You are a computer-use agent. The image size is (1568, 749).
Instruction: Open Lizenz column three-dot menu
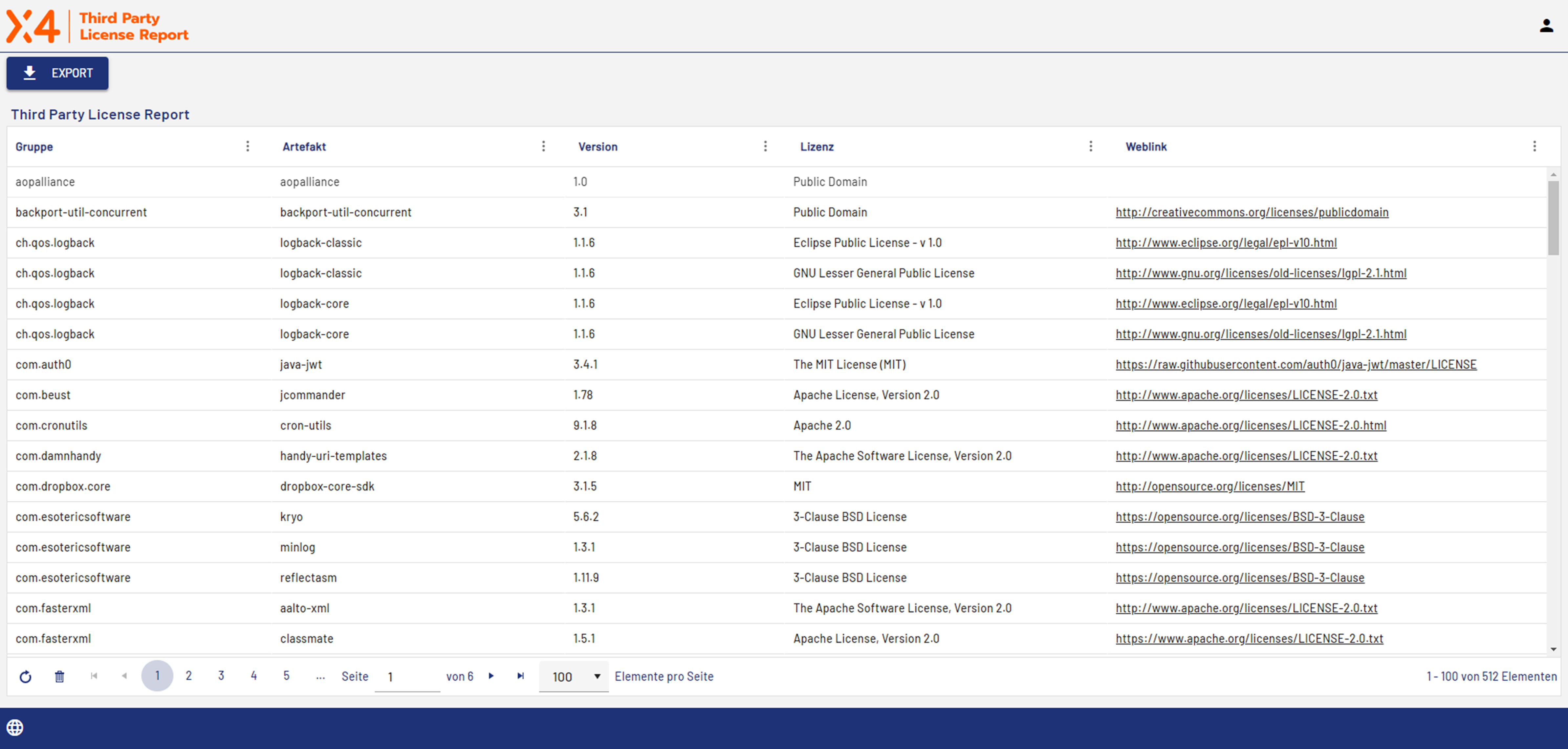[1090, 146]
